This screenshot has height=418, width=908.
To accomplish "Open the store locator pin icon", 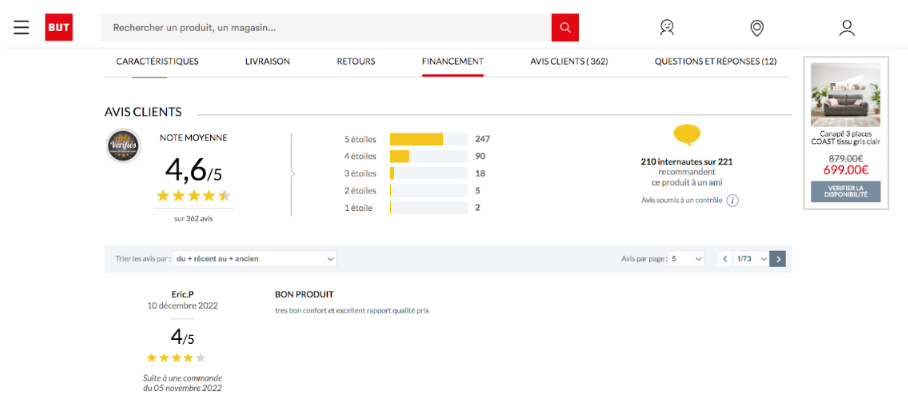I will 757,27.
